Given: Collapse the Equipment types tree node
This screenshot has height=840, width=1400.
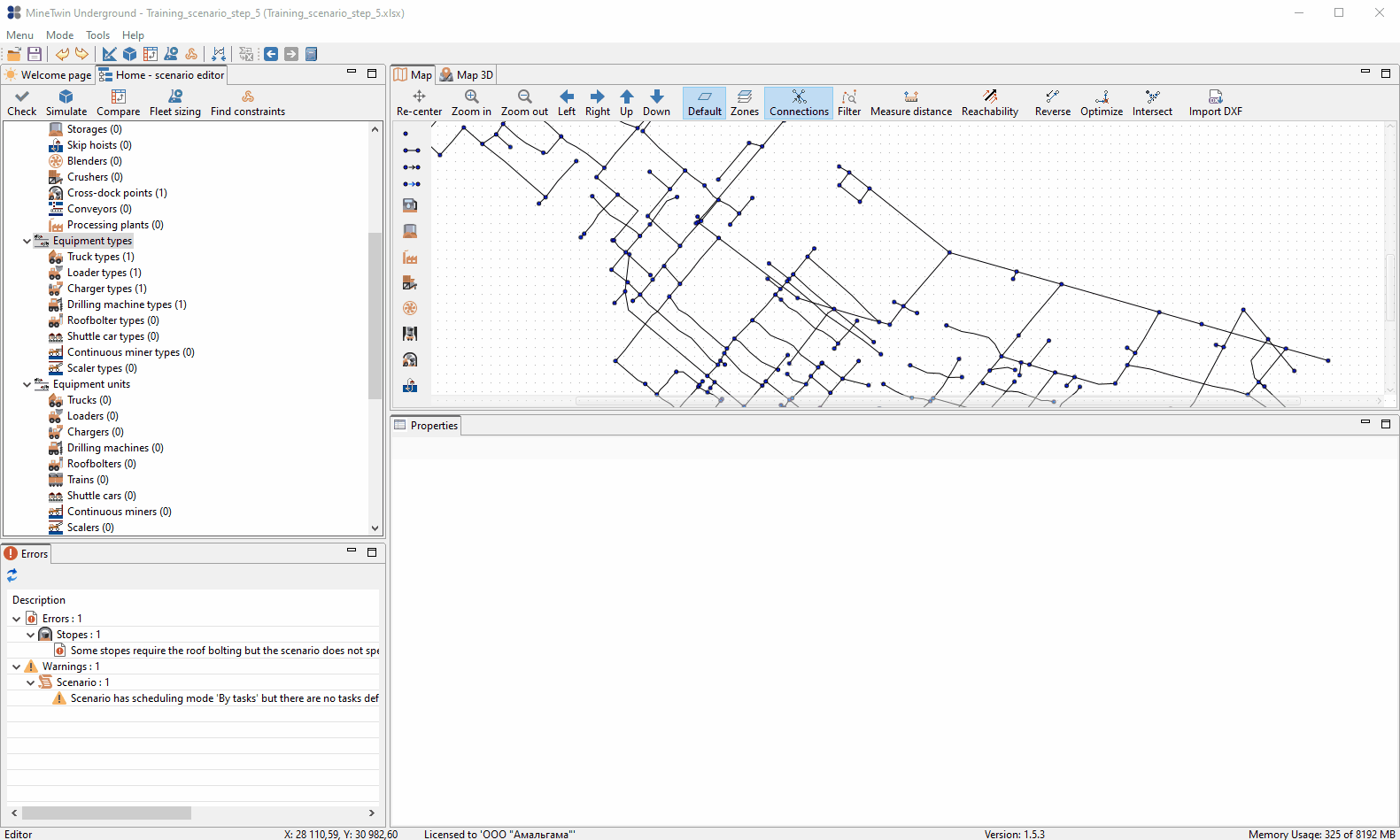Looking at the screenshot, I should [27, 241].
